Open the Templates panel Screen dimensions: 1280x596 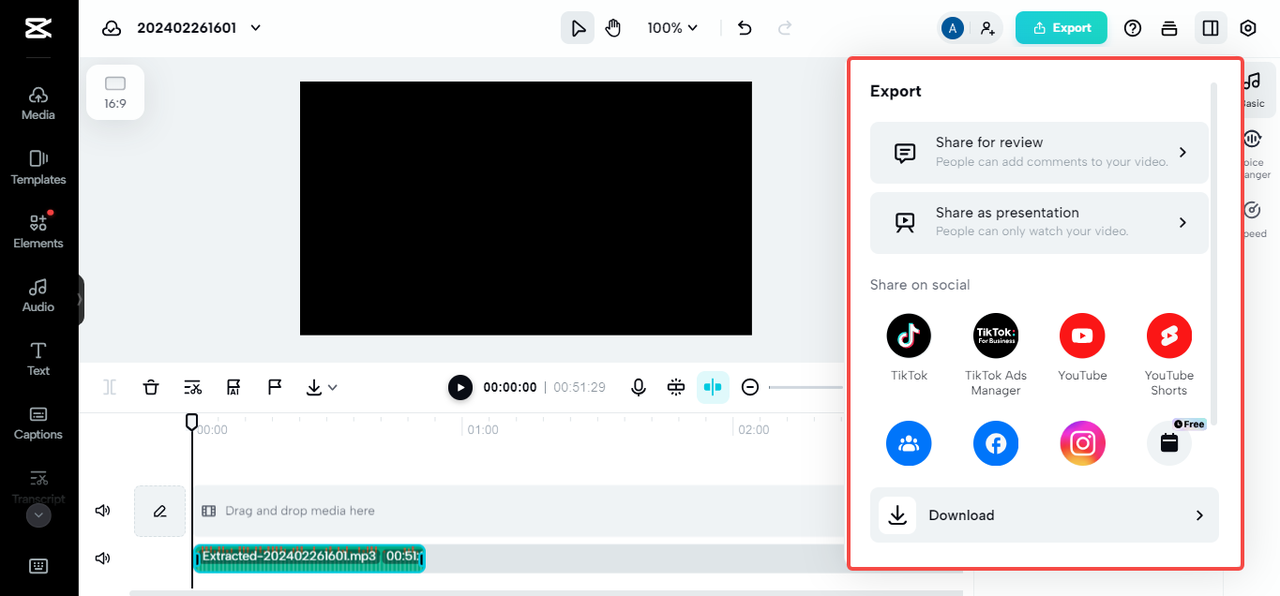(38, 167)
